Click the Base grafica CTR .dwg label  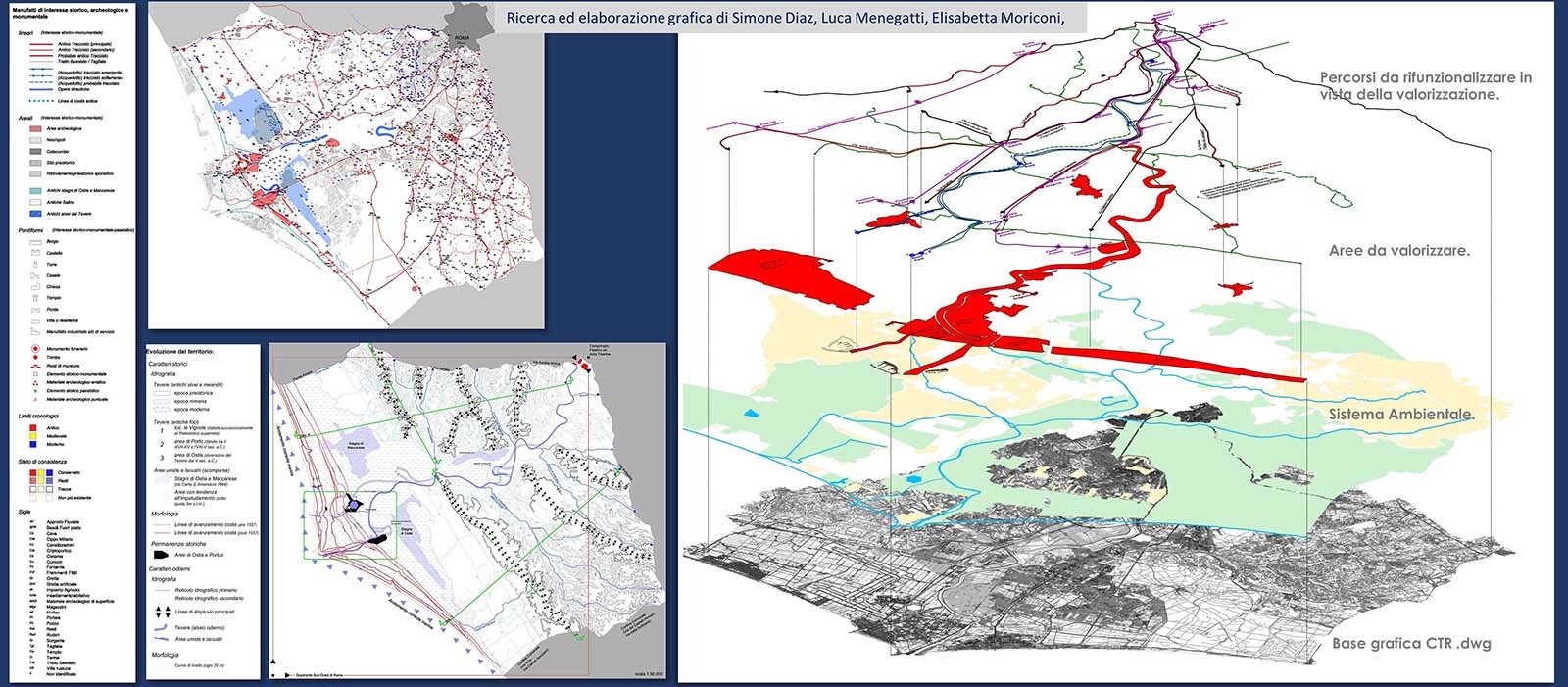1411,644
